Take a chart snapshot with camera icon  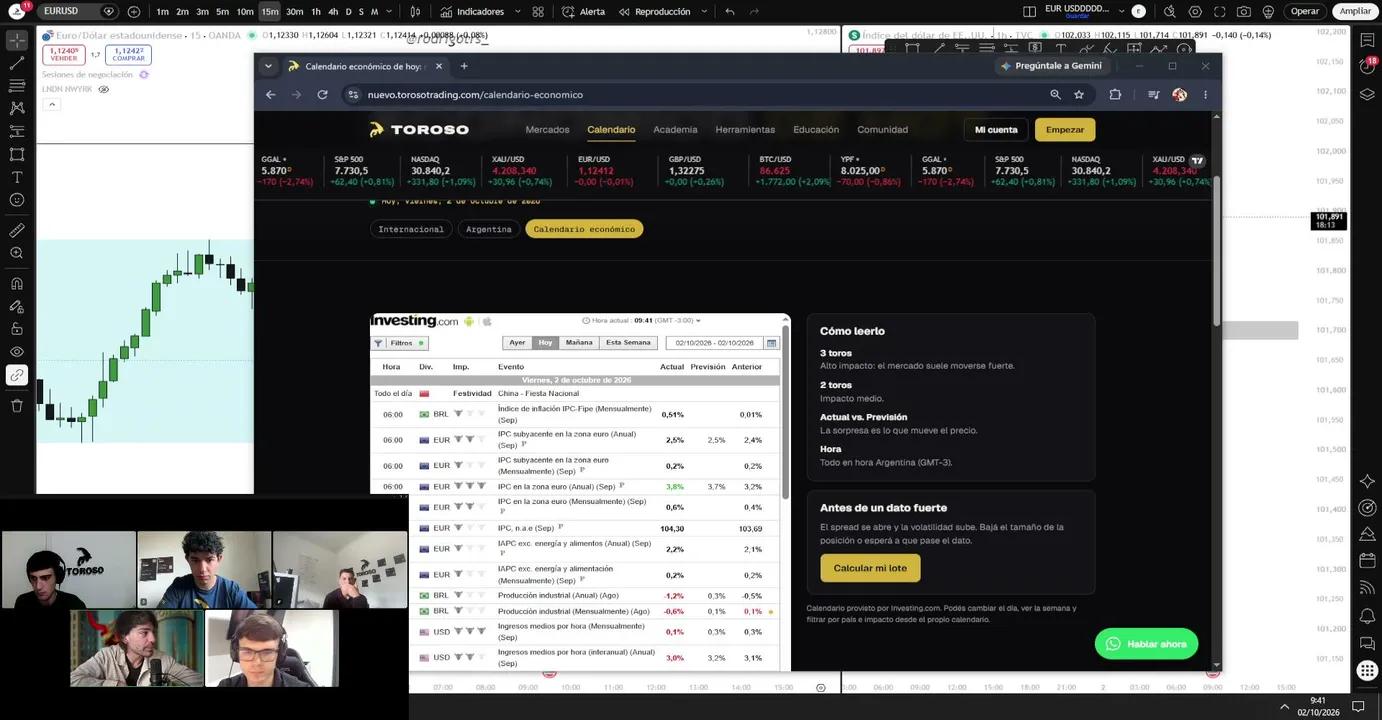pyautogui.click(x=1243, y=11)
